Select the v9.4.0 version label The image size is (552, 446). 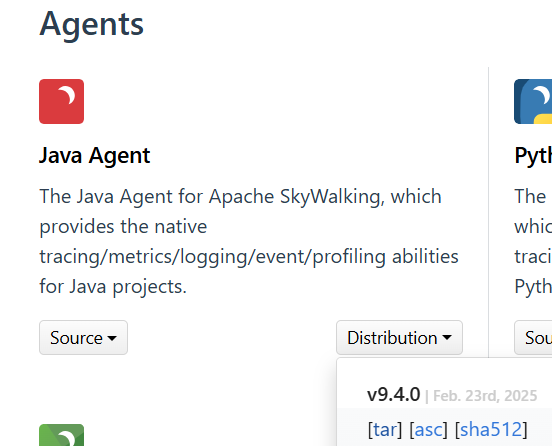tap(393, 394)
